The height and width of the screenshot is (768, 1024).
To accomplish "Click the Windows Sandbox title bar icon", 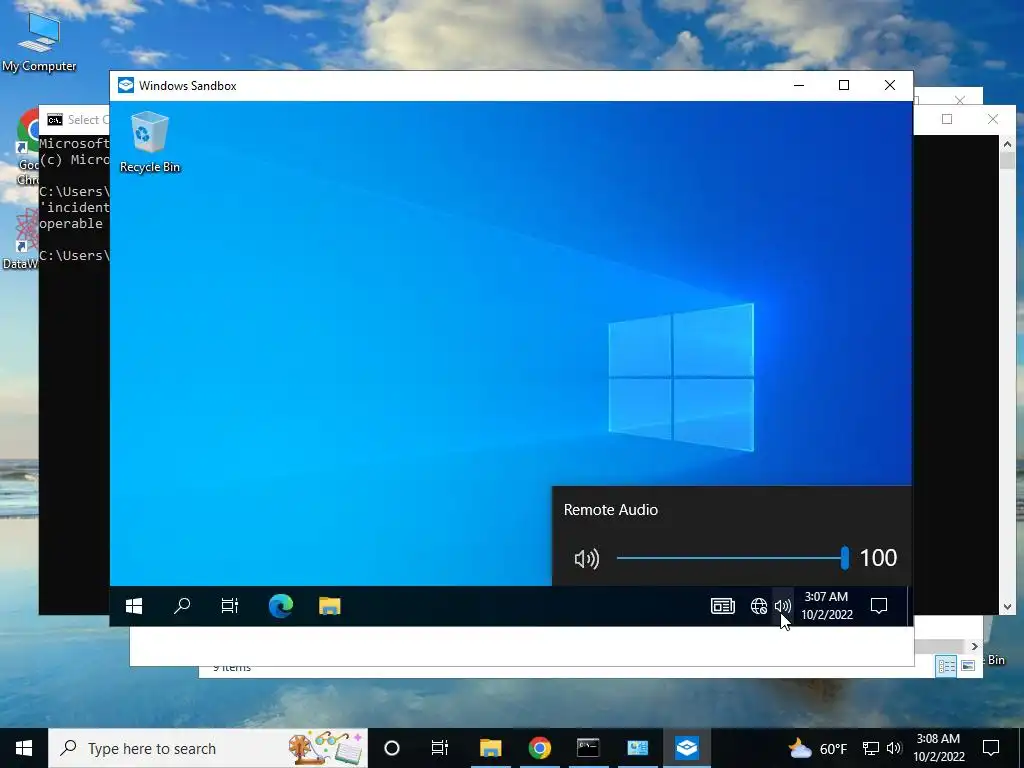I will tap(125, 86).
